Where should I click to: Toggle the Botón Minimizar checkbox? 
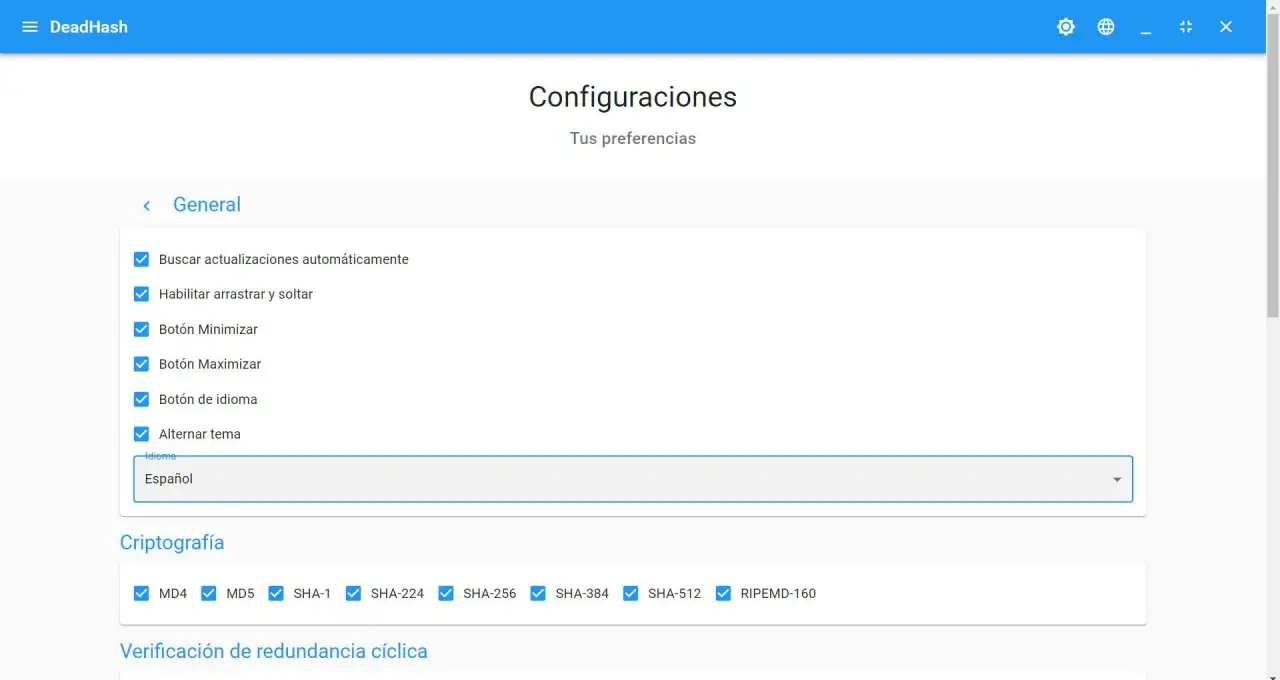coord(141,329)
